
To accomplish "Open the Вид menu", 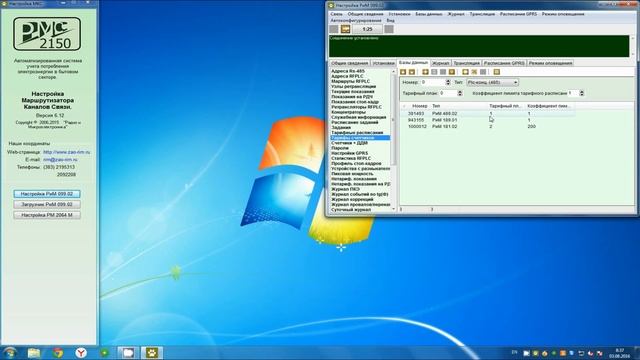I will (390, 20).
